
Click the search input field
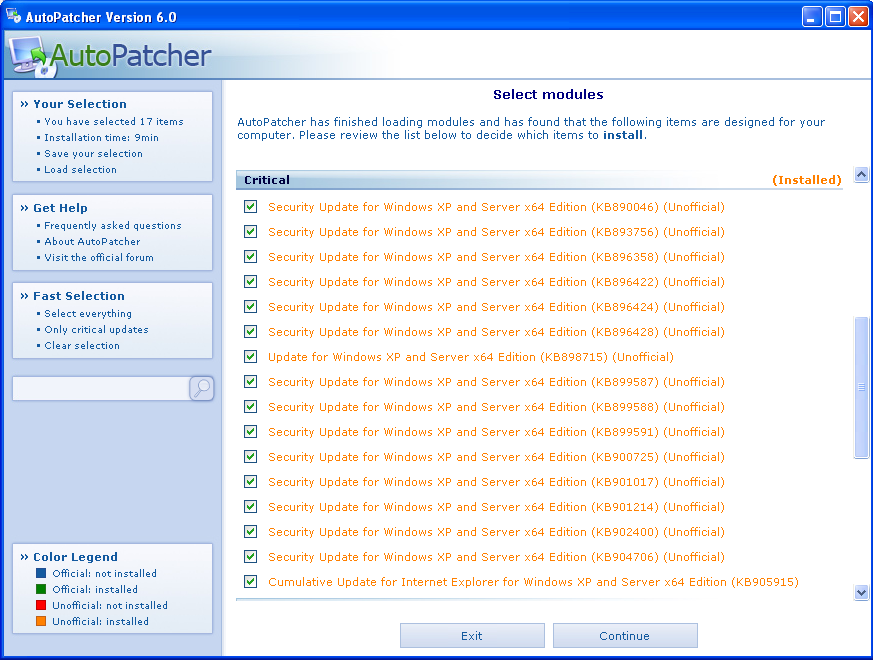coord(101,388)
